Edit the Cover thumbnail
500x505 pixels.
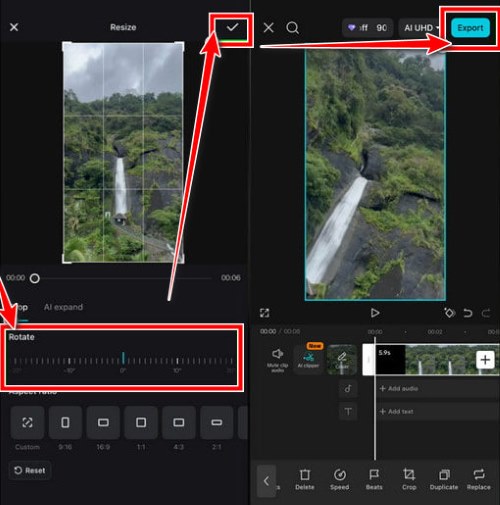(342, 359)
